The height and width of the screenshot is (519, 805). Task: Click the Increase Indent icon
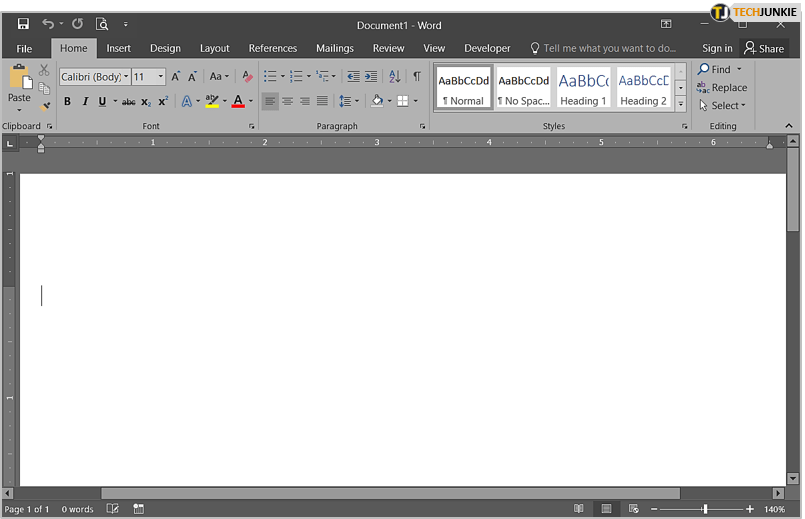371,77
